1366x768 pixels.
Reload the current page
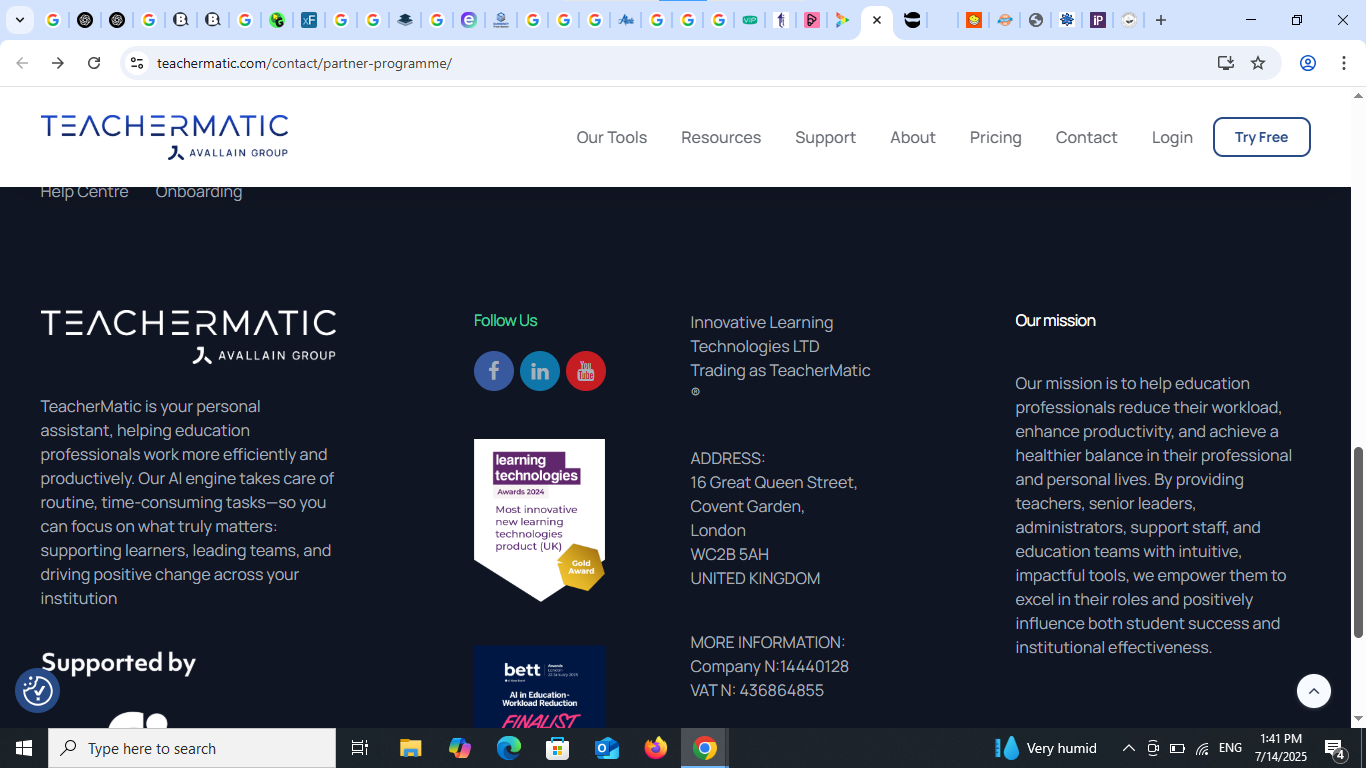point(94,63)
